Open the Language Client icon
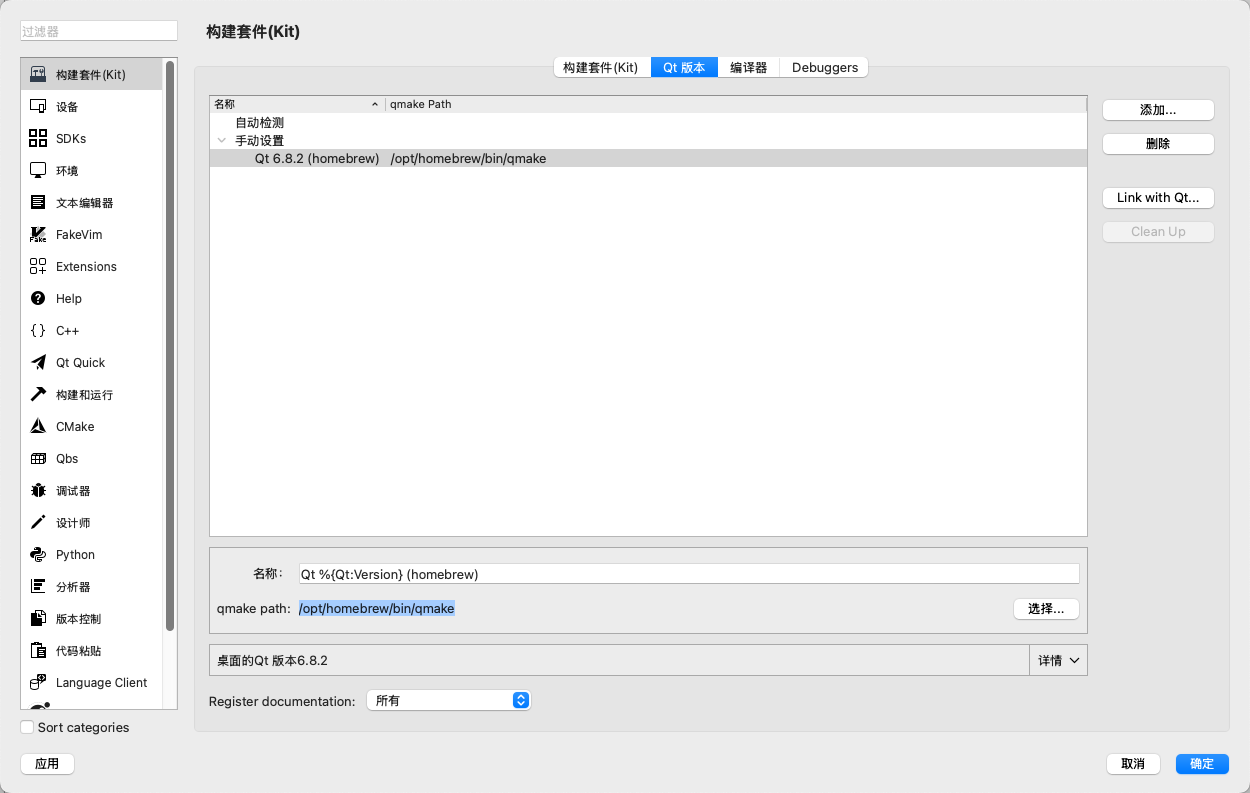This screenshot has width=1250, height=793. coord(38,683)
